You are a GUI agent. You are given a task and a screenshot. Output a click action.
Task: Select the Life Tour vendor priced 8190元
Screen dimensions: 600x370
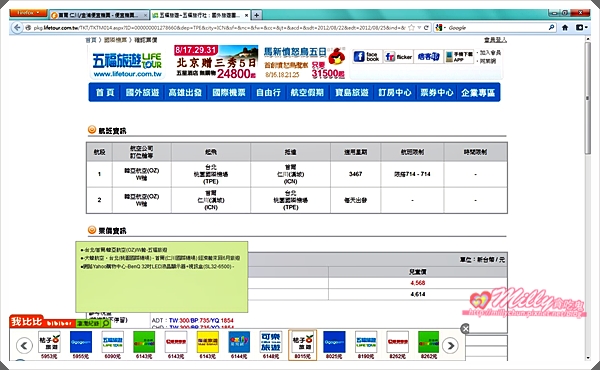366,345
